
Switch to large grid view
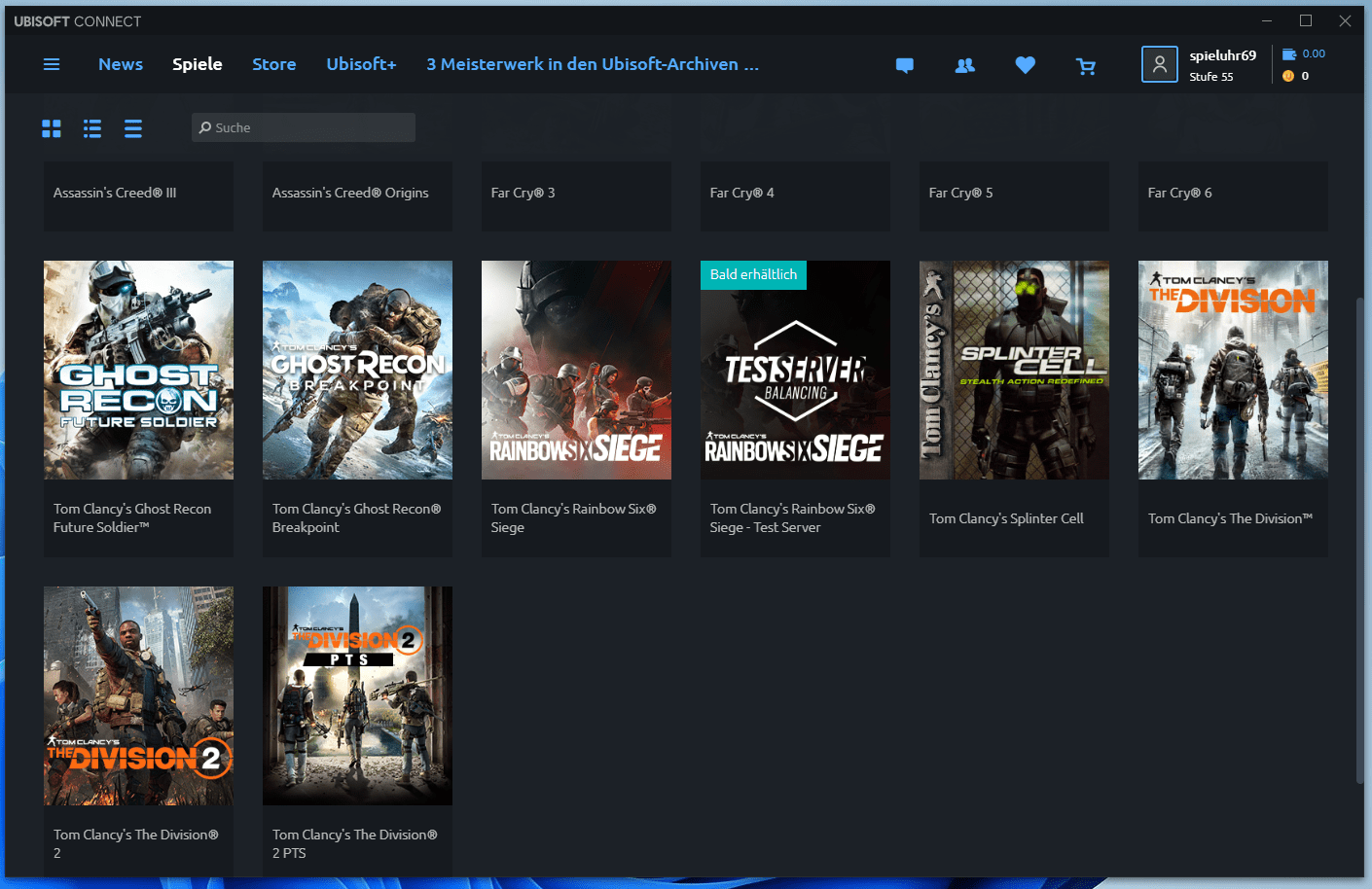click(52, 128)
